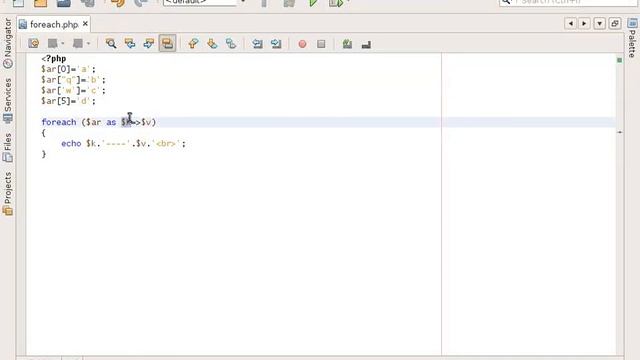The image size is (640, 360).
Task: Toggle Highlight Search in editor toolbar
Action: [167, 43]
